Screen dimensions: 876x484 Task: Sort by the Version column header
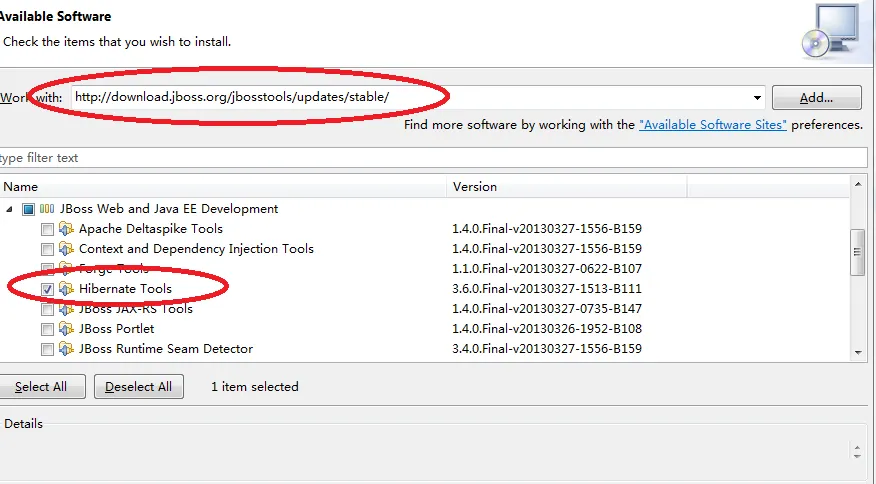pos(566,187)
